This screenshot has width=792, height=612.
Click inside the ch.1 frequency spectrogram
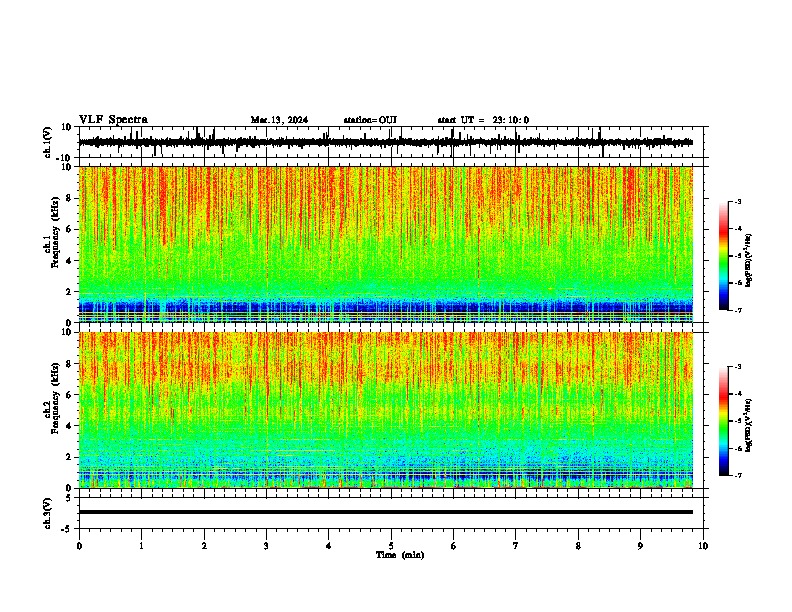click(x=386, y=244)
